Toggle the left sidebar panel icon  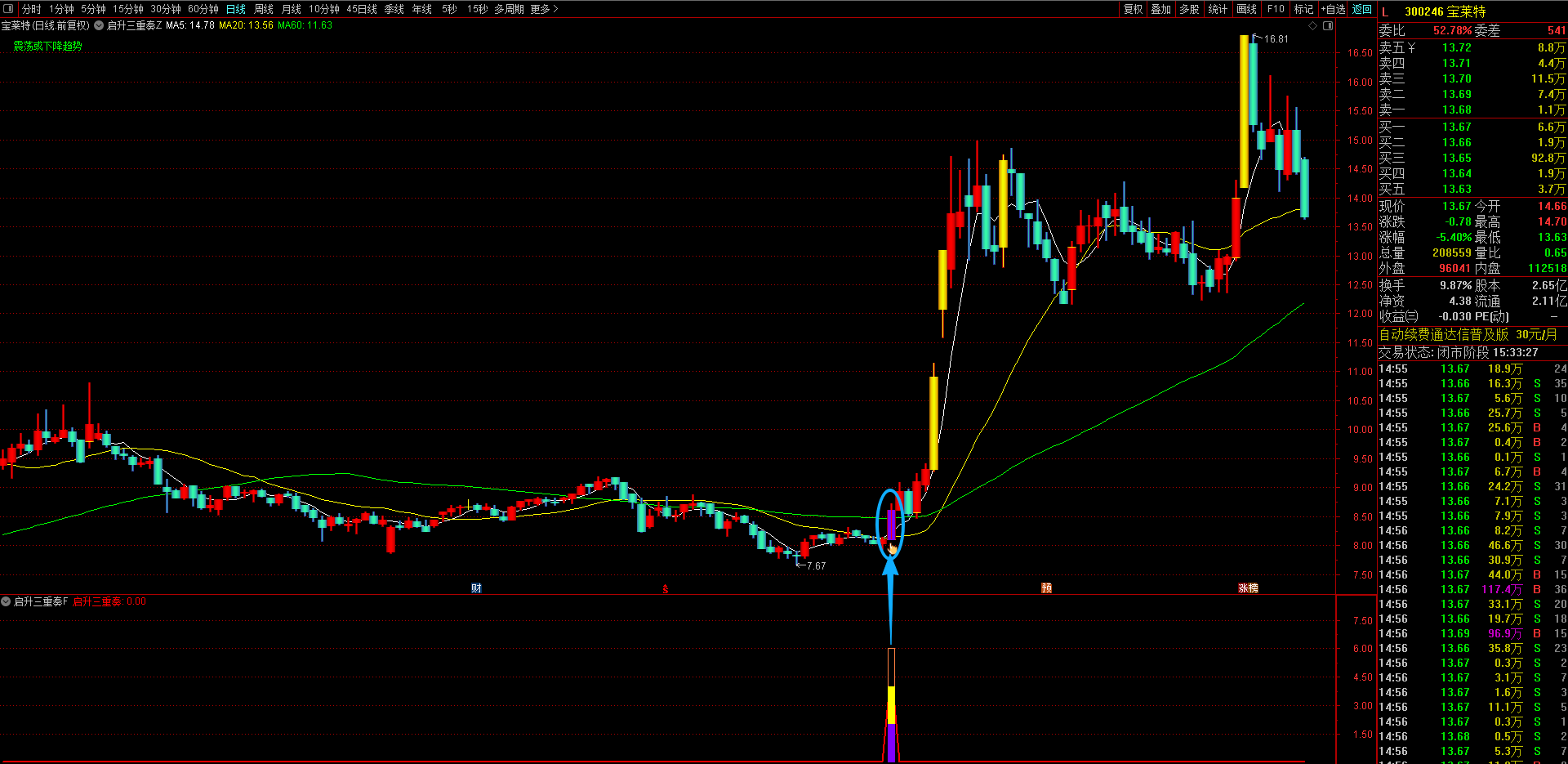[x=9, y=9]
